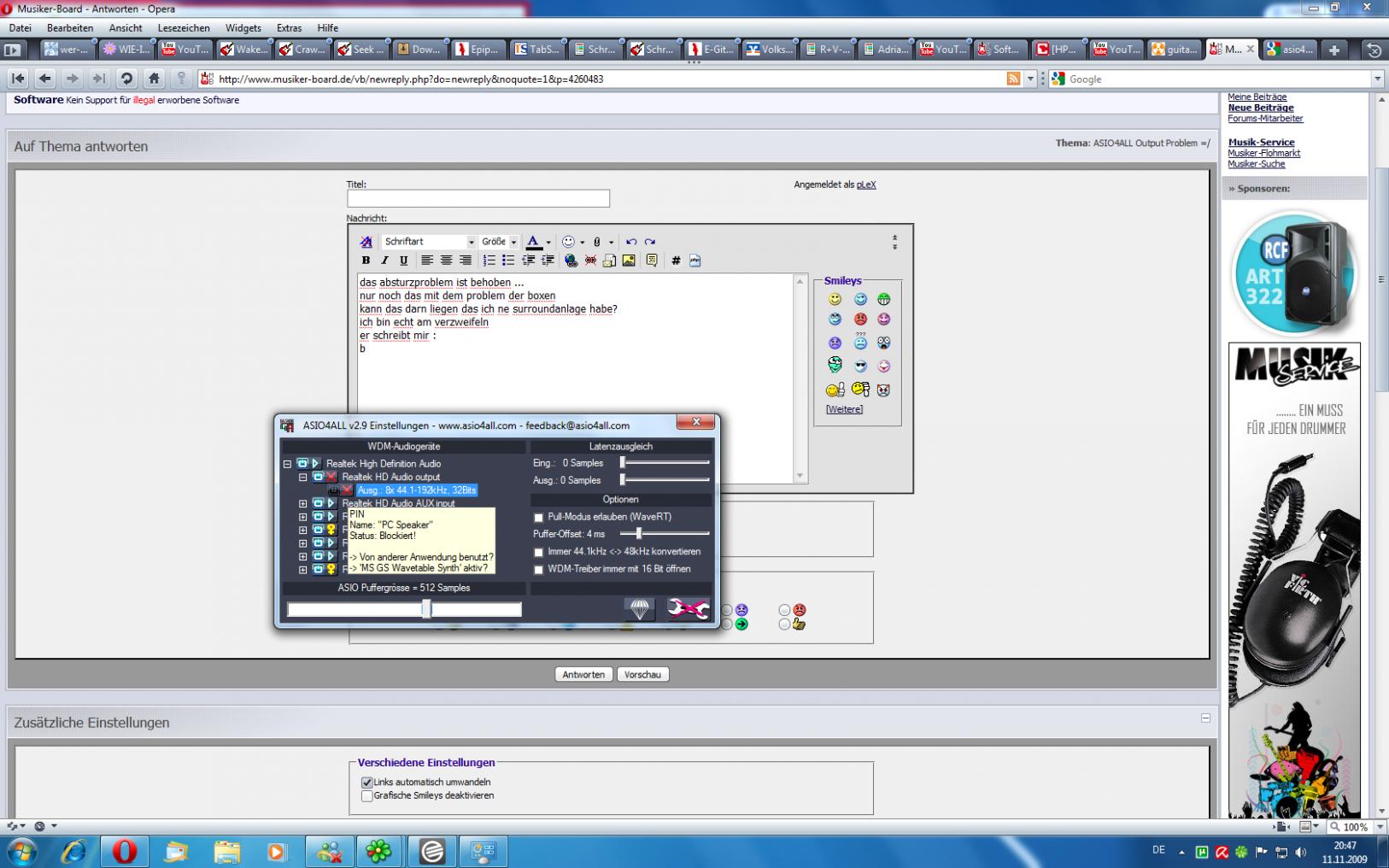Enable Pull-Modus erlauben (WaveRT) checkbox

pos(538,518)
